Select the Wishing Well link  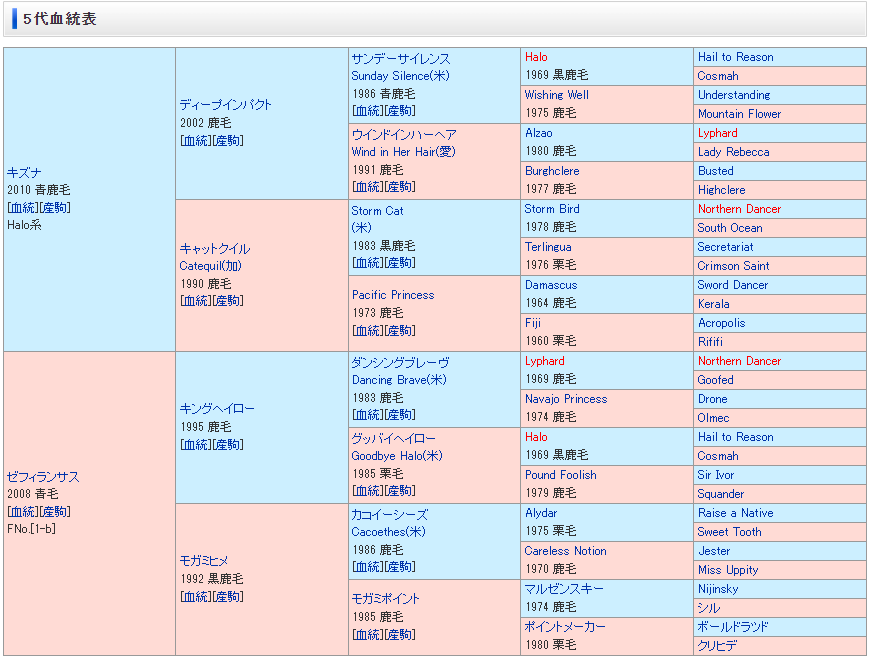[x=556, y=95]
